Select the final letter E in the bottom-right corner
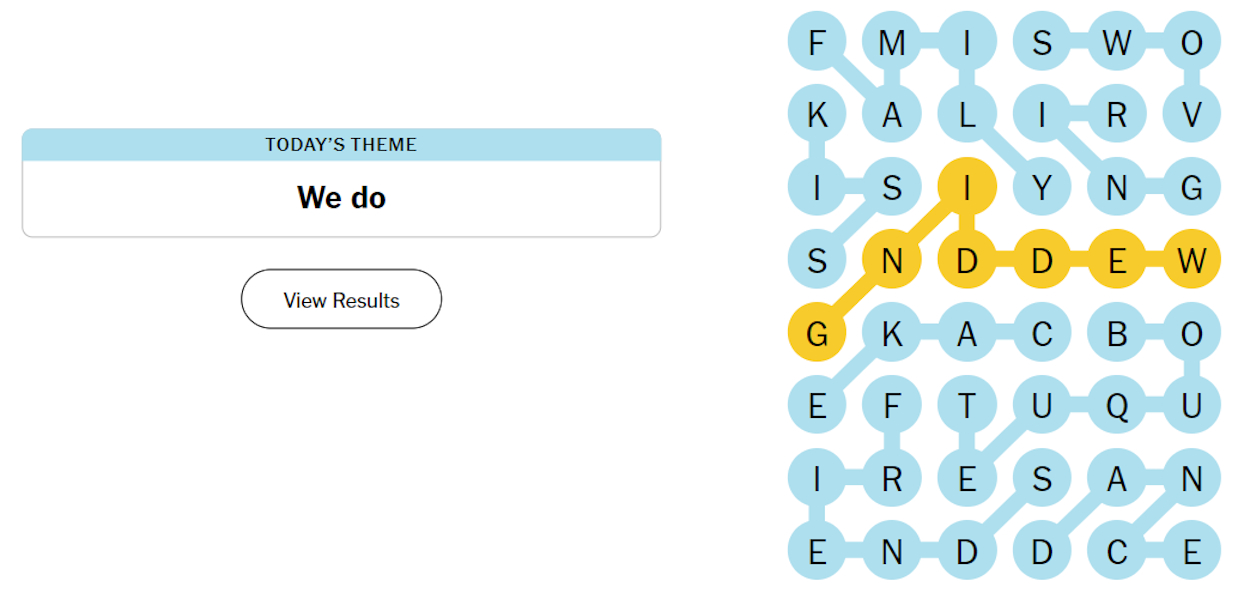This screenshot has width=1250, height=599. (1192, 551)
